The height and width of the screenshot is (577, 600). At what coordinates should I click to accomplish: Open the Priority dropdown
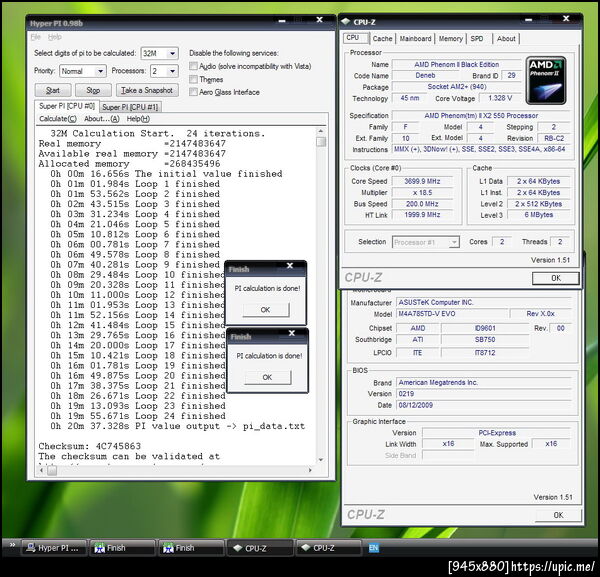pyautogui.click(x=100, y=71)
